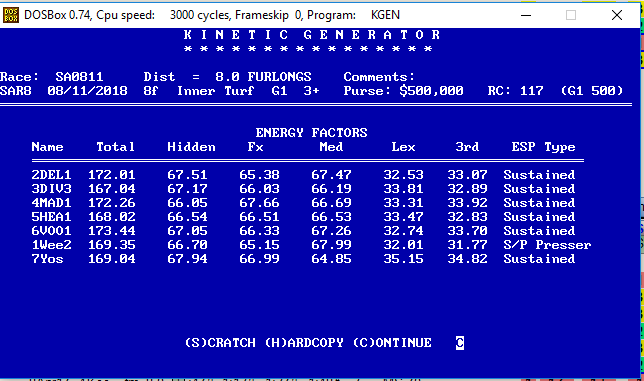Click the input cursor after CONTINUE
The image size is (644, 381).
click(x=460, y=343)
